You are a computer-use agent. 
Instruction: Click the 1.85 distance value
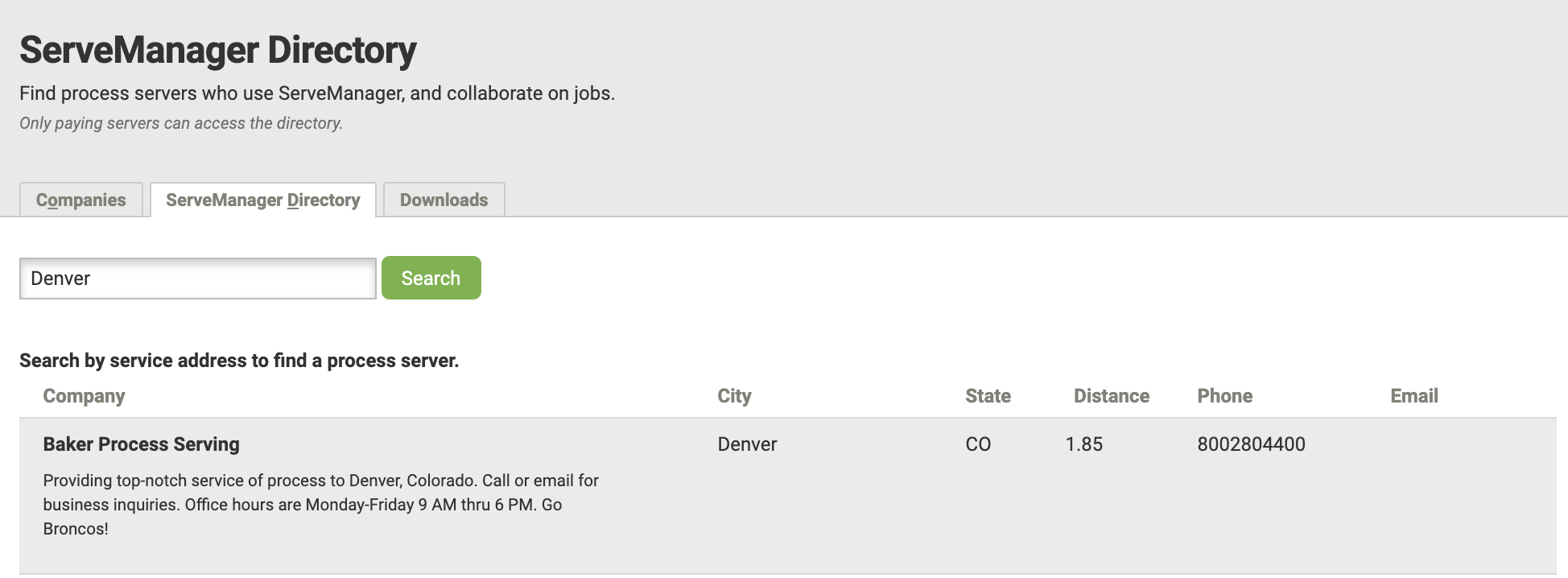pos(1083,444)
